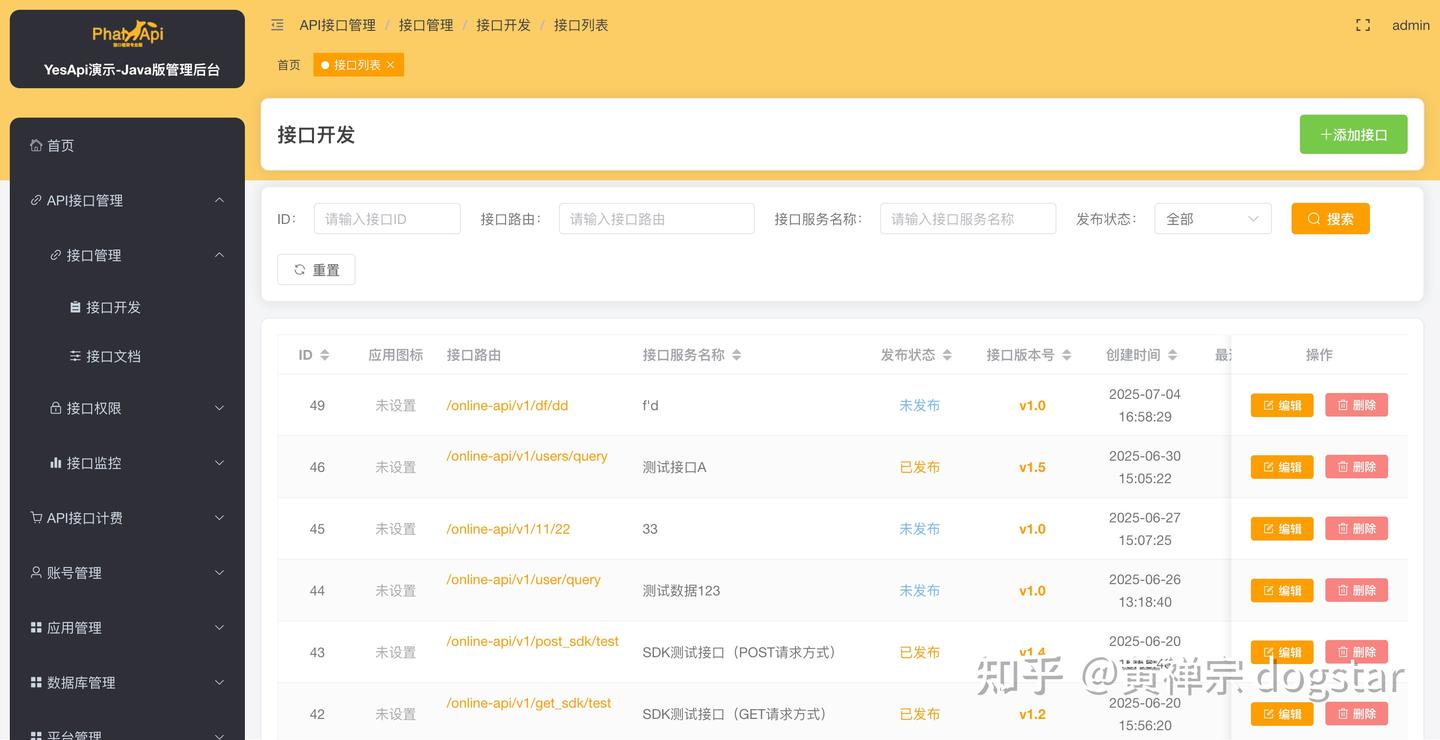This screenshot has width=1440, height=740.
Task: Enter fullscreen using the top-right icon
Action: tap(1362, 25)
